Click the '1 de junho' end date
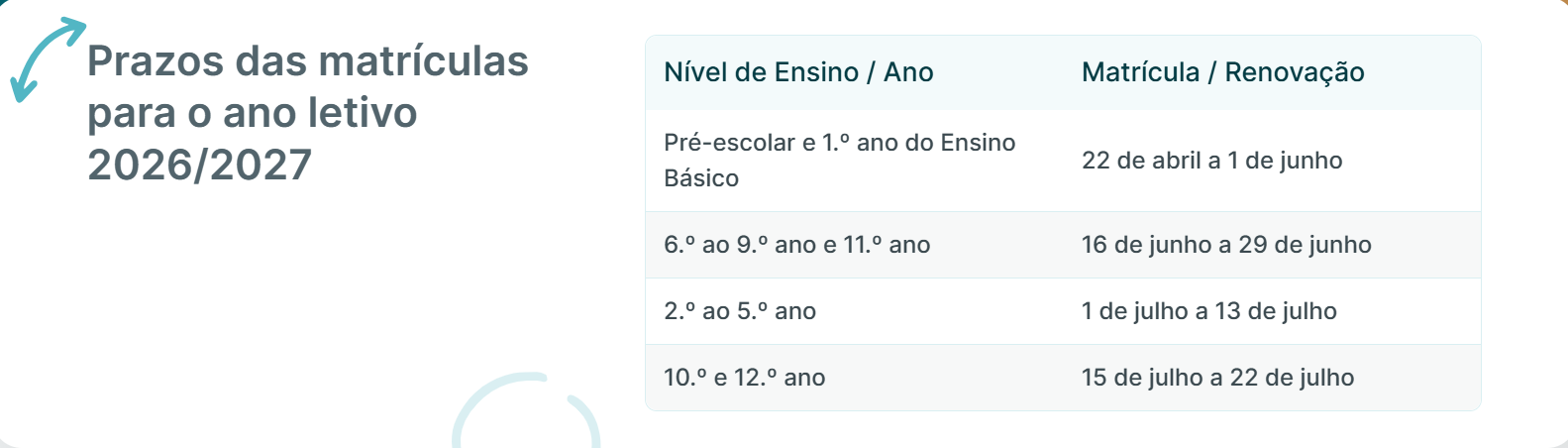Viewport: 1568px width, 448px height. coord(1285,161)
